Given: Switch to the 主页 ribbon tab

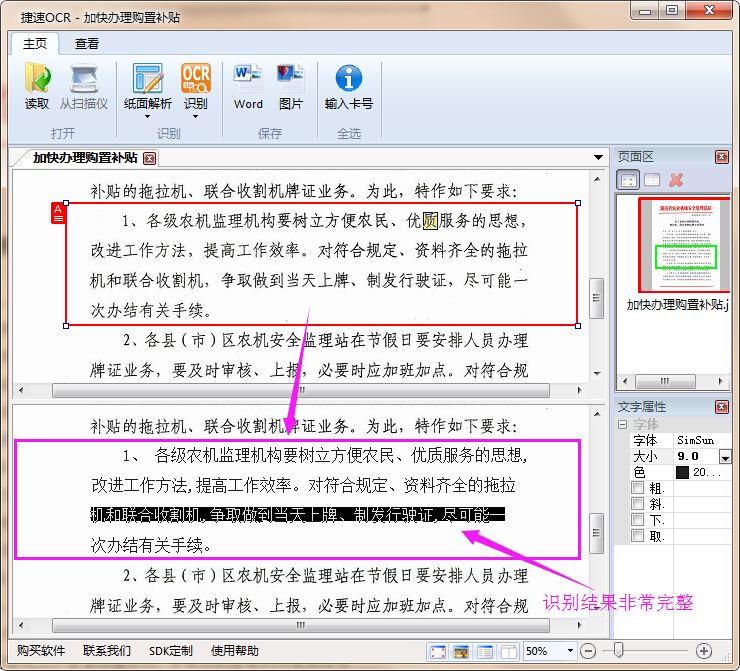Looking at the screenshot, I should click(34, 43).
